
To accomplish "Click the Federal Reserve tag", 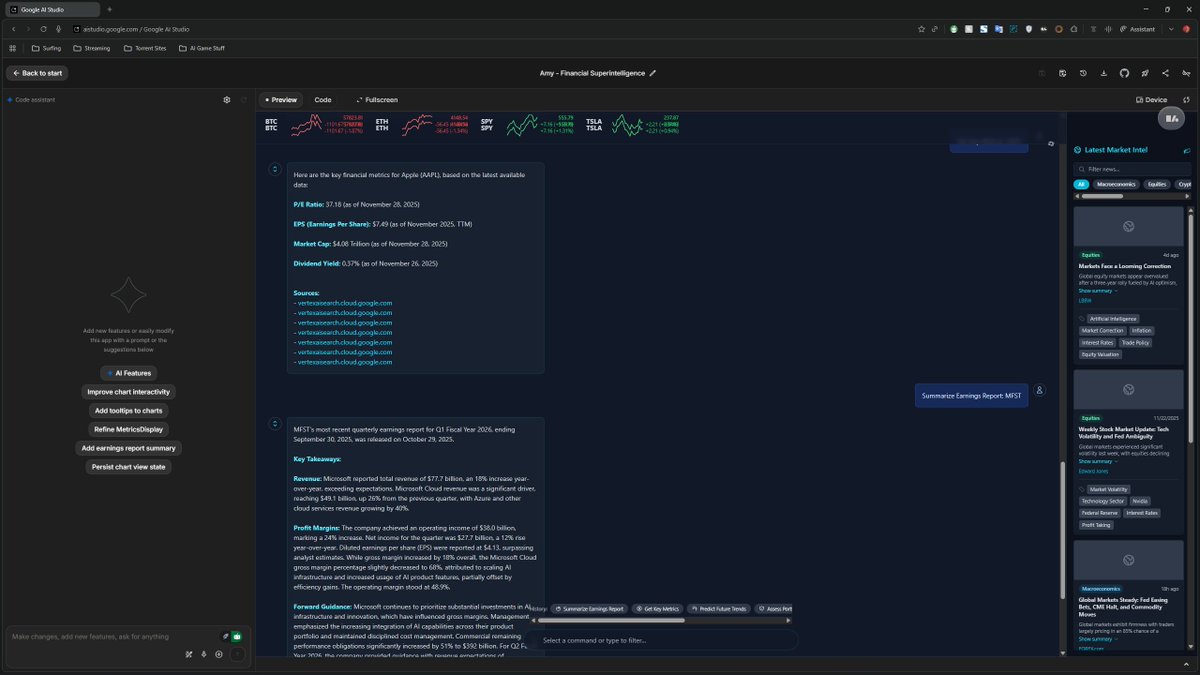I will point(1100,513).
